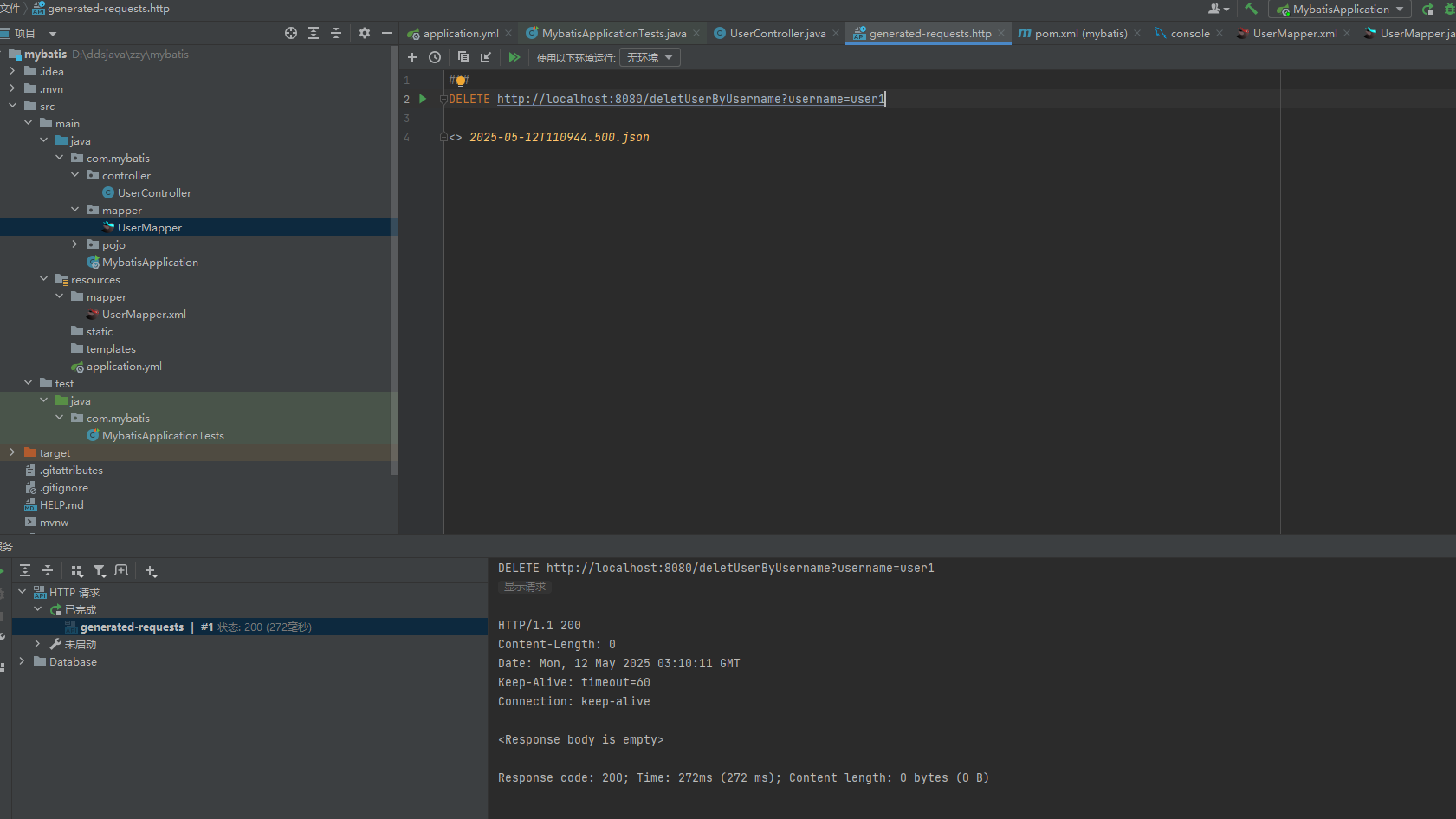This screenshot has width=1456, height=819.
Task: Click the lightbulb intention icon on line 1
Action: click(x=461, y=81)
